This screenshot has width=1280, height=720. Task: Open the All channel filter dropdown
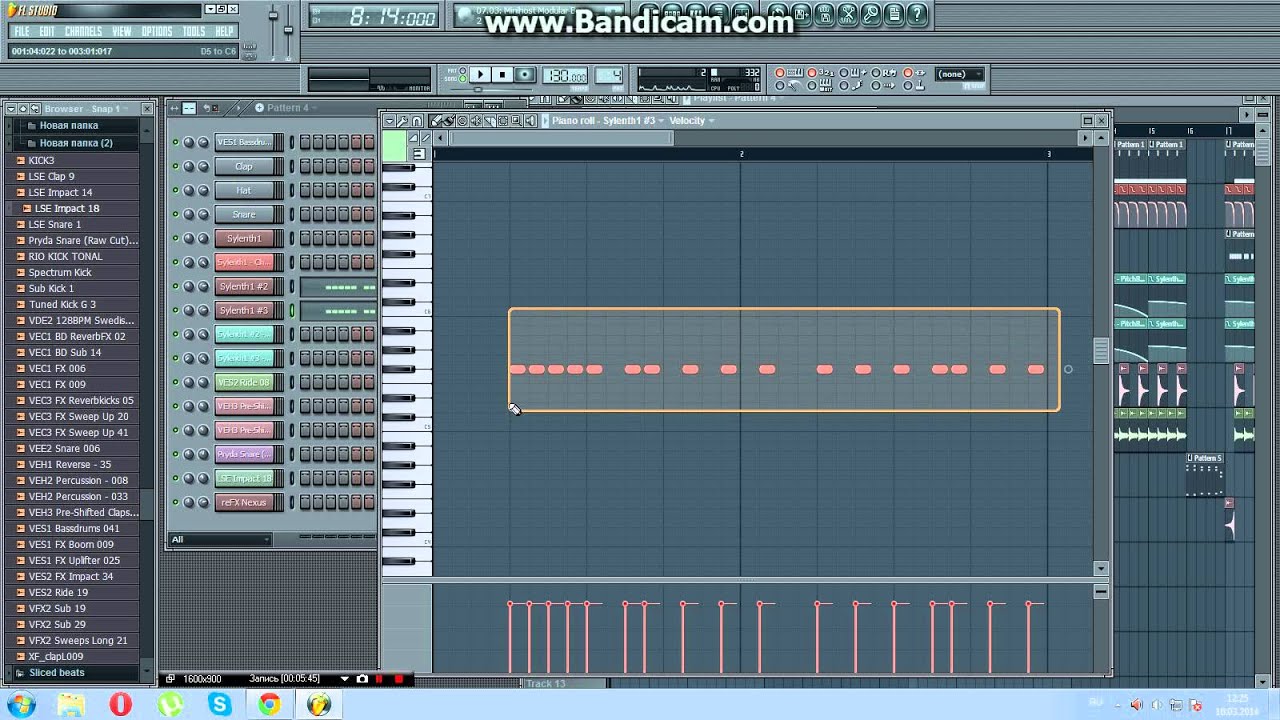(220, 540)
